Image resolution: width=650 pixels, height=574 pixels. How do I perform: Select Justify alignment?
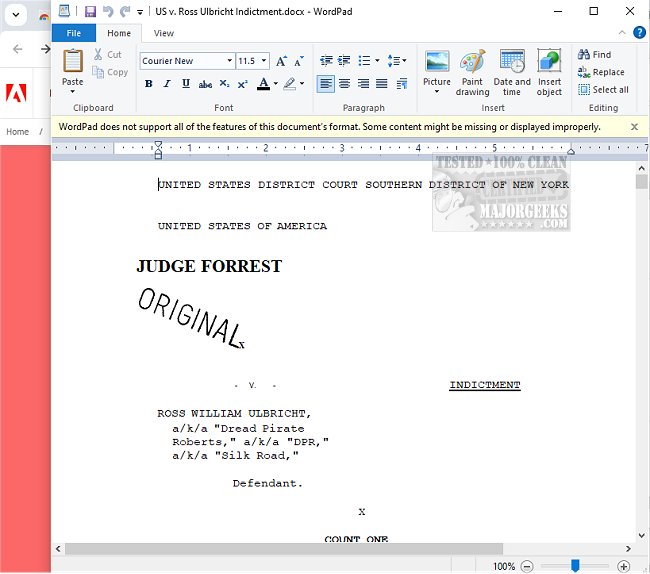[x=382, y=84]
